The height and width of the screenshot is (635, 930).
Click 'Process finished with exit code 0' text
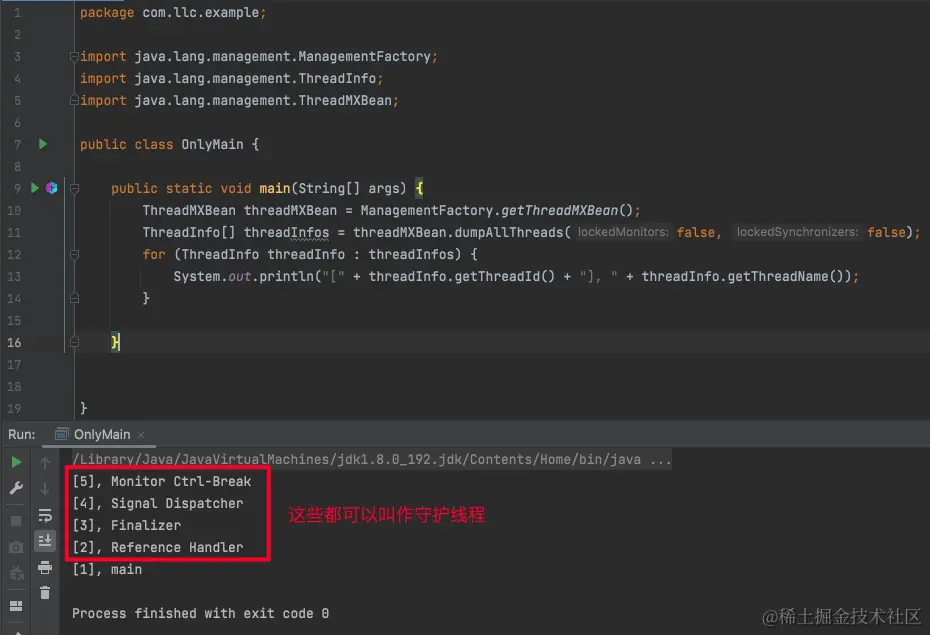pyautogui.click(x=200, y=613)
